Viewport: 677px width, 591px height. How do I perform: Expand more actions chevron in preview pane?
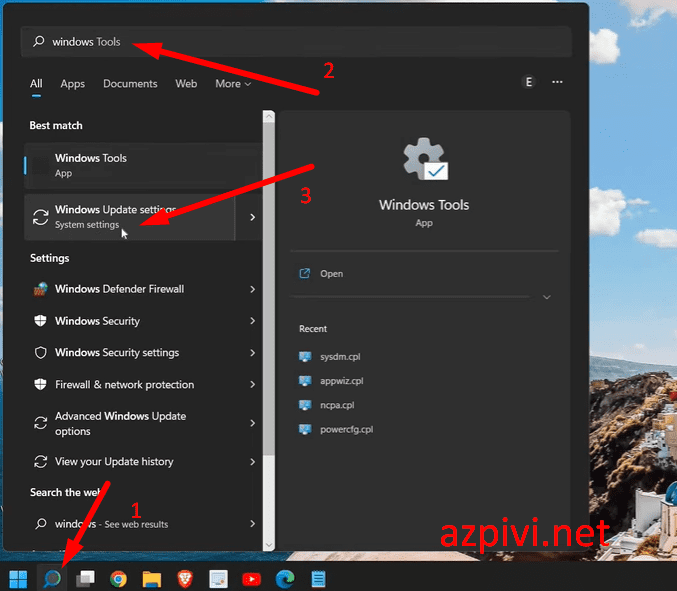pos(547,297)
